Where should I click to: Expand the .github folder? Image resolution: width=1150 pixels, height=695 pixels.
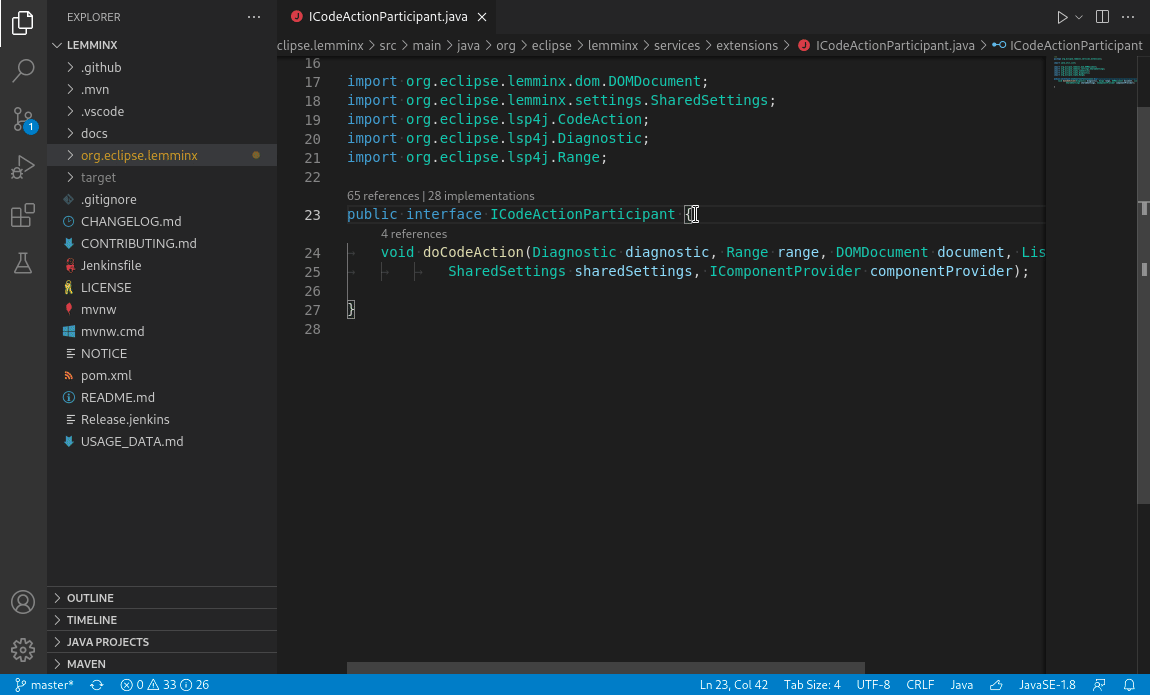click(x=70, y=67)
